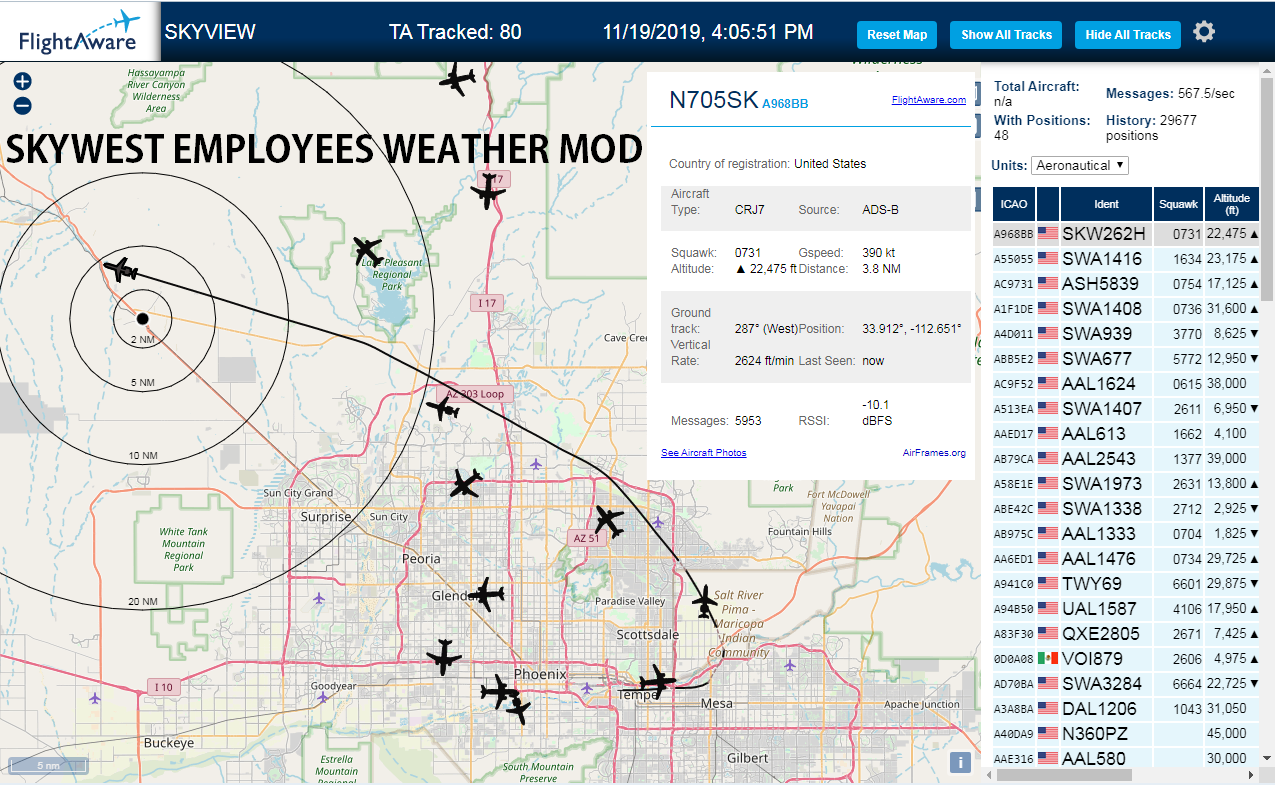Click the SKW262H selected row
Image resolution: width=1275 pixels, height=785 pixels.
1127,234
